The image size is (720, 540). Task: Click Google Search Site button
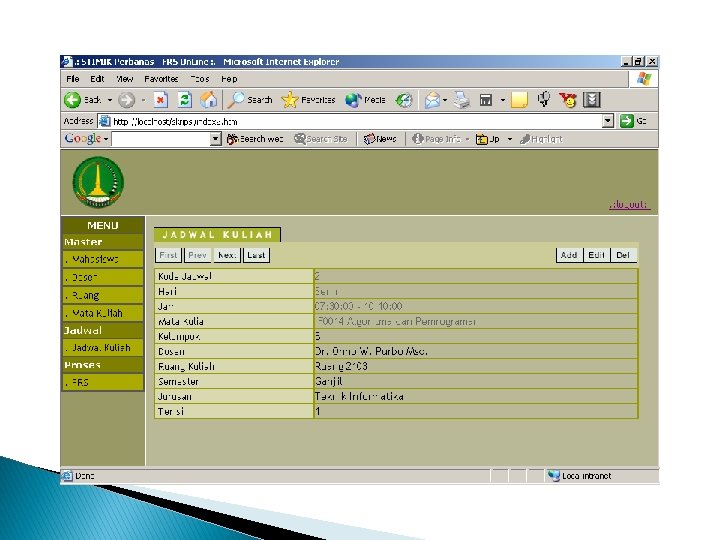click(321, 139)
